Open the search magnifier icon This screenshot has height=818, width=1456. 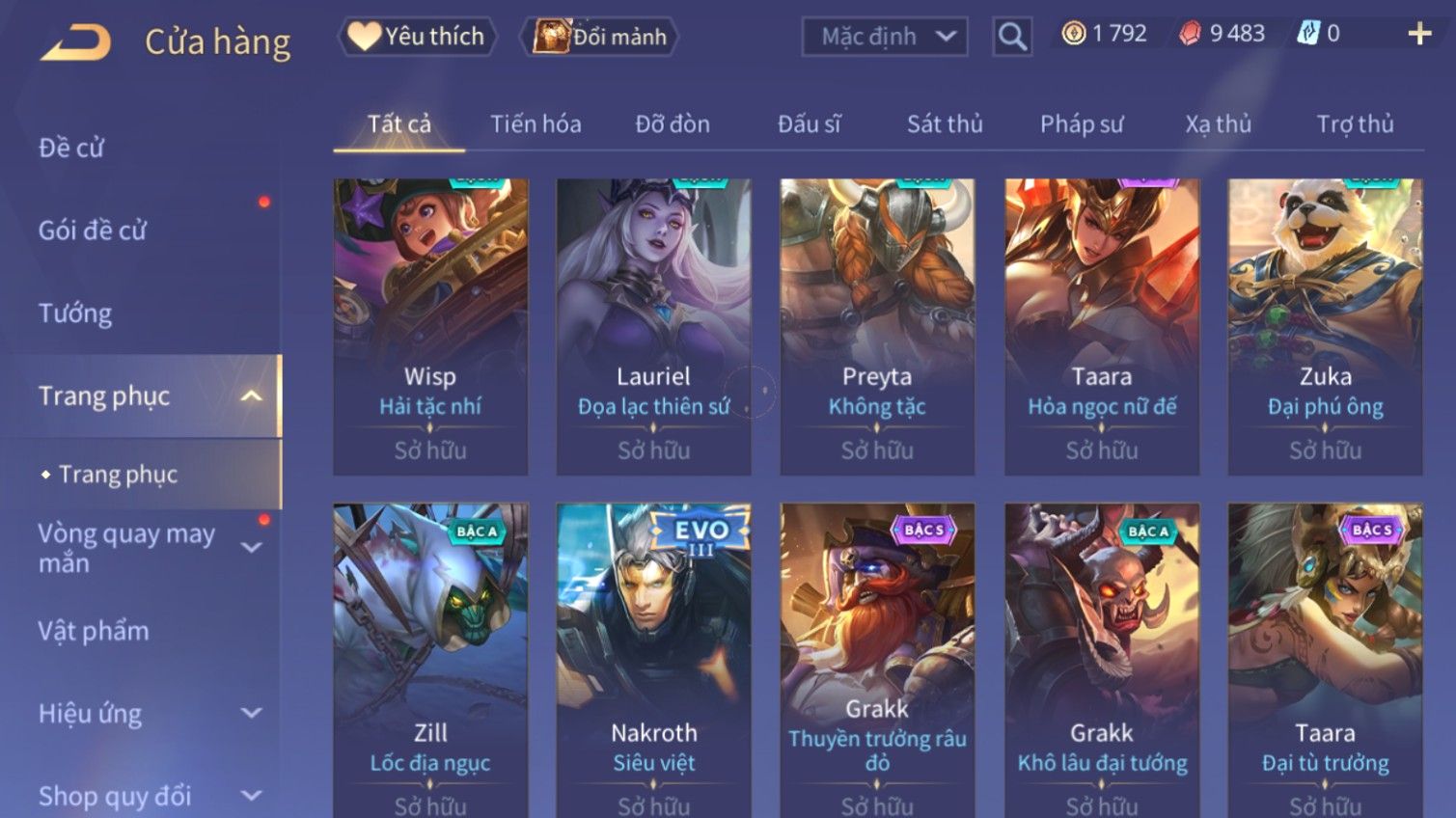coord(1012,37)
